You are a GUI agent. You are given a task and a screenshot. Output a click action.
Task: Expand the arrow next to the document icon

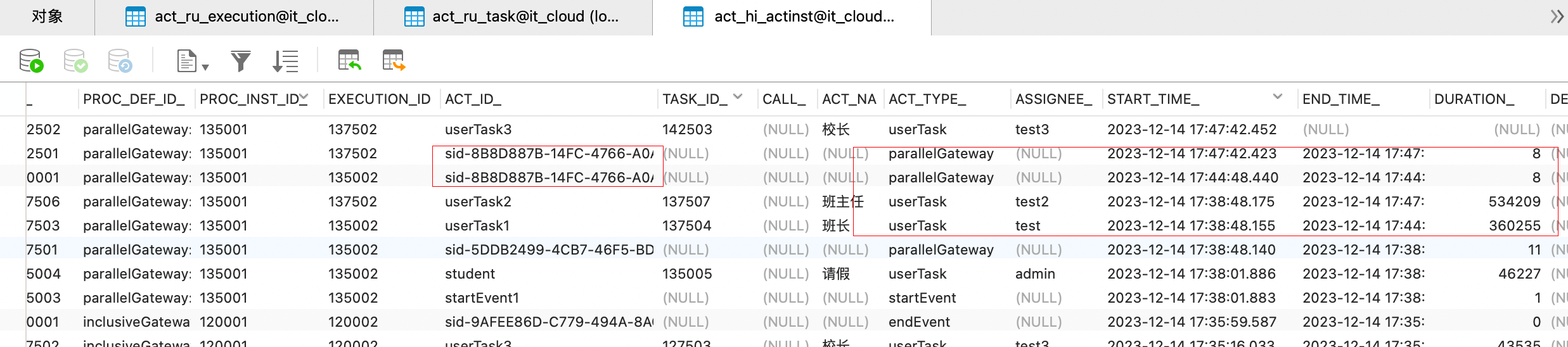[205, 66]
